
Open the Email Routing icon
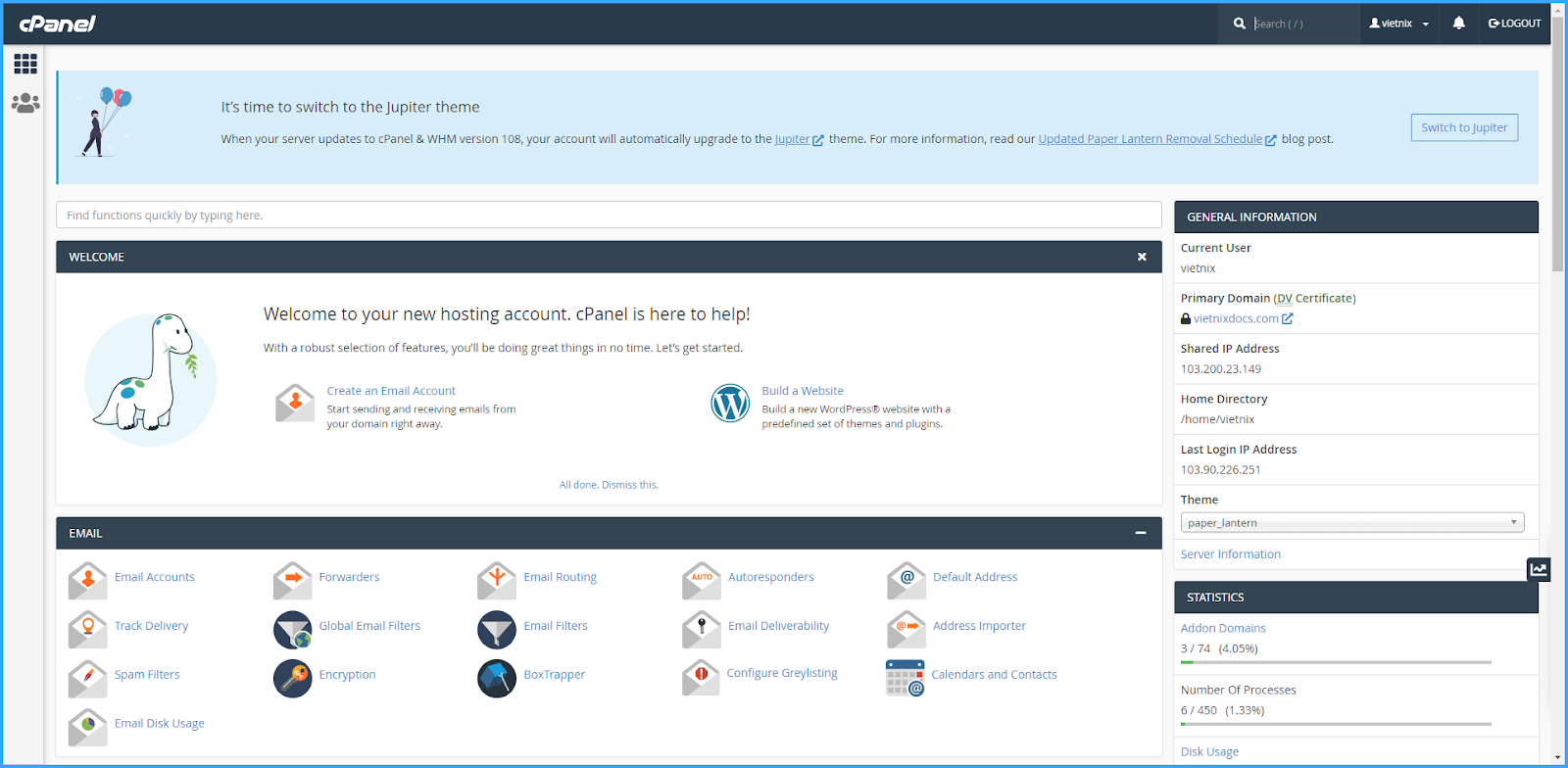pos(497,580)
